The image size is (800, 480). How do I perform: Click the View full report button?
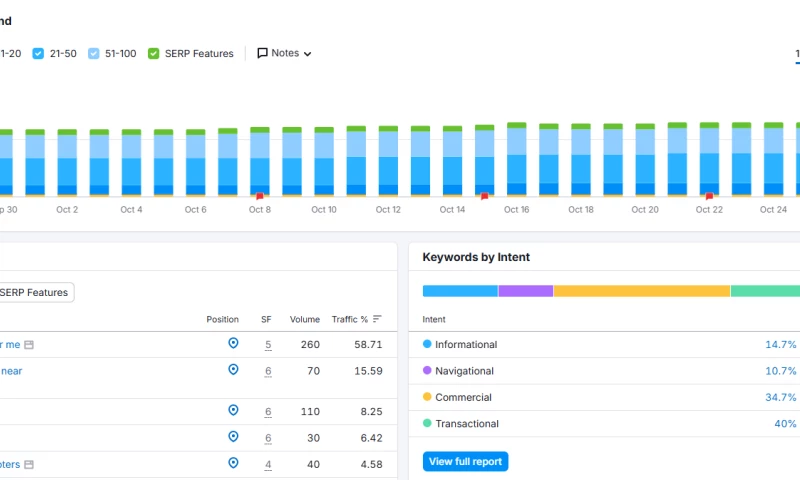(465, 462)
